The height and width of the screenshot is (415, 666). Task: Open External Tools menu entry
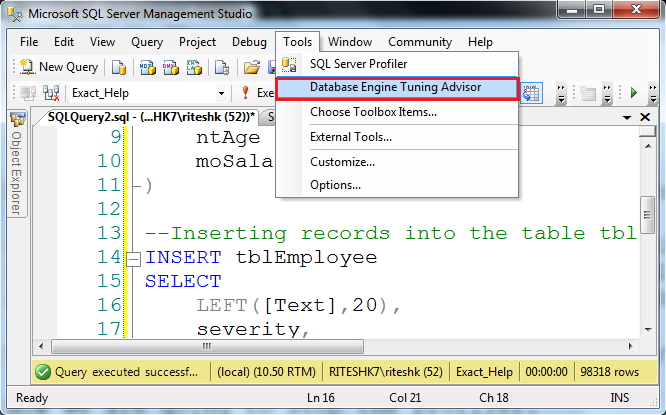(397, 137)
